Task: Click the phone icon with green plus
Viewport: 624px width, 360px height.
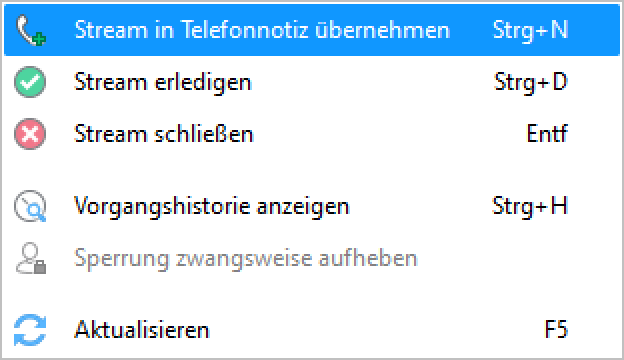Action: click(x=31, y=30)
